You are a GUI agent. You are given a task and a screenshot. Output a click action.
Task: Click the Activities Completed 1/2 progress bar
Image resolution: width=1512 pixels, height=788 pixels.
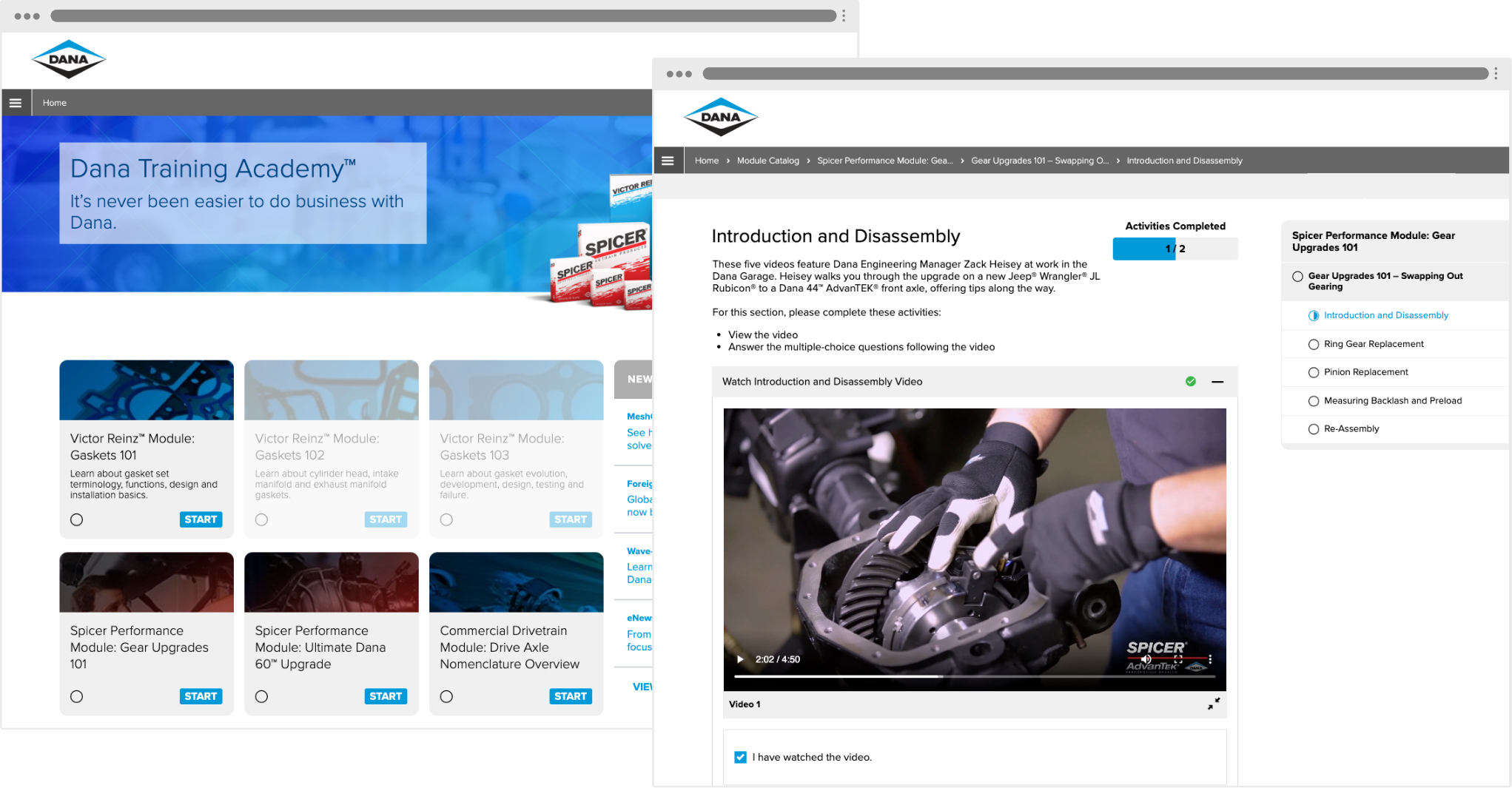click(1175, 249)
